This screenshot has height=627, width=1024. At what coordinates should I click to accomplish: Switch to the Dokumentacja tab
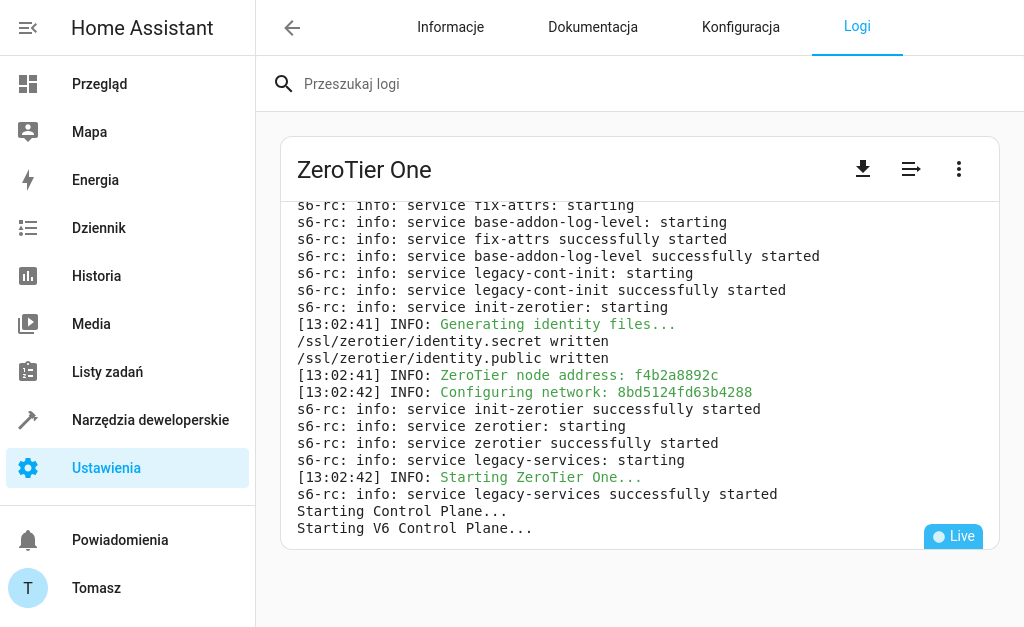593,28
